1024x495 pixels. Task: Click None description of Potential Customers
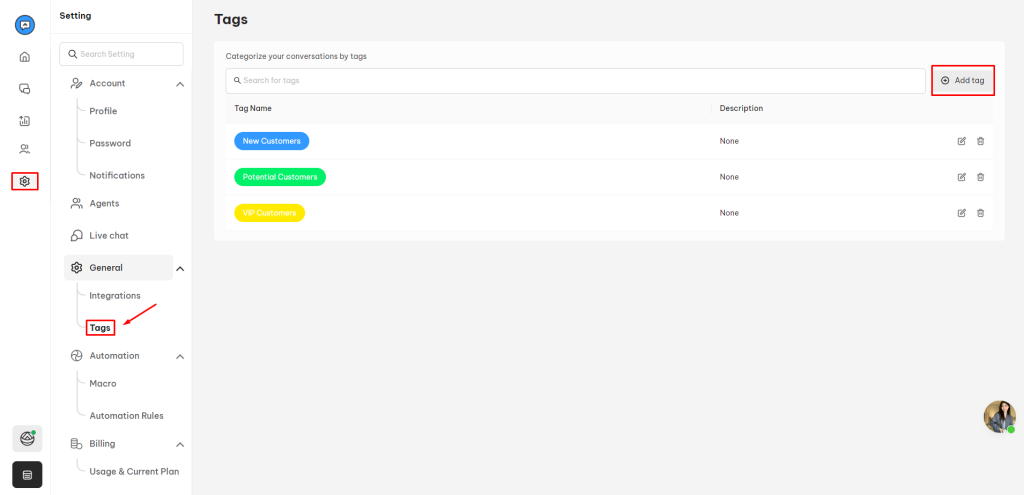(x=729, y=177)
